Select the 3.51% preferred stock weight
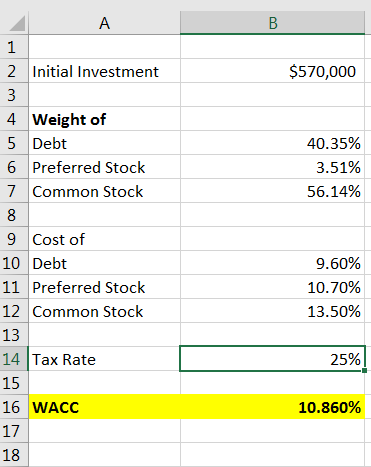This screenshot has width=371, height=467. [x=272, y=167]
